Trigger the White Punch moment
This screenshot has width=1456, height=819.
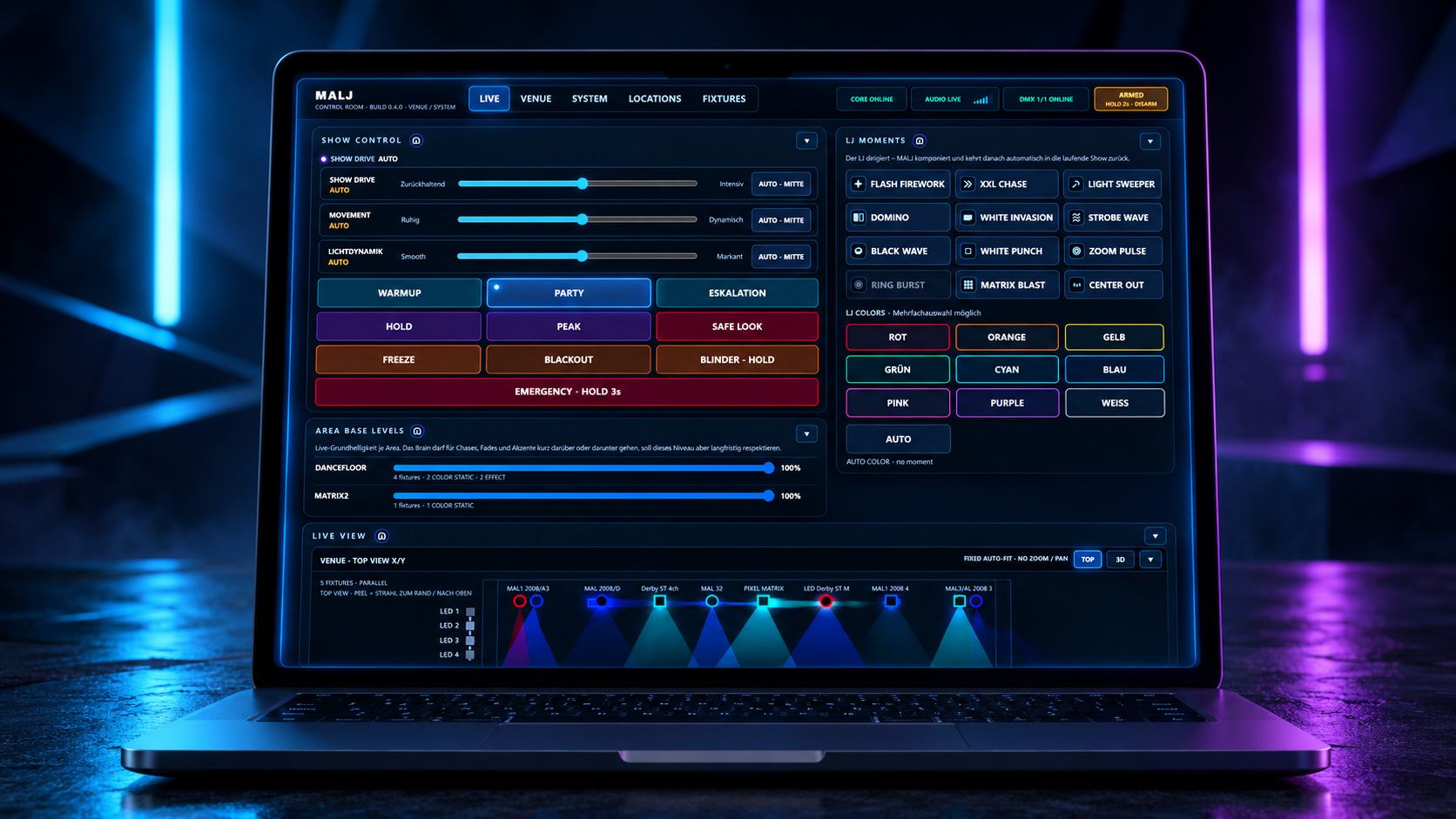pos(1007,251)
